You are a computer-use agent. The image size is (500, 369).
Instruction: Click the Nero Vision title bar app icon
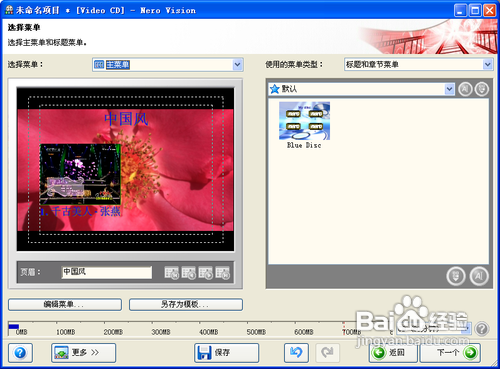point(9,10)
